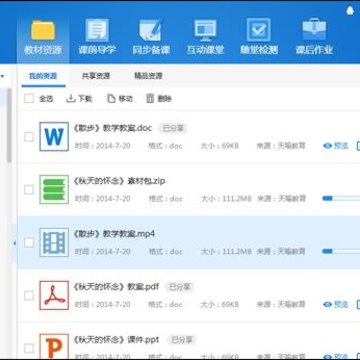Select file name 《秋天的怀念》教案.pdf
The width and height of the screenshot is (360, 360).
[116, 287]
